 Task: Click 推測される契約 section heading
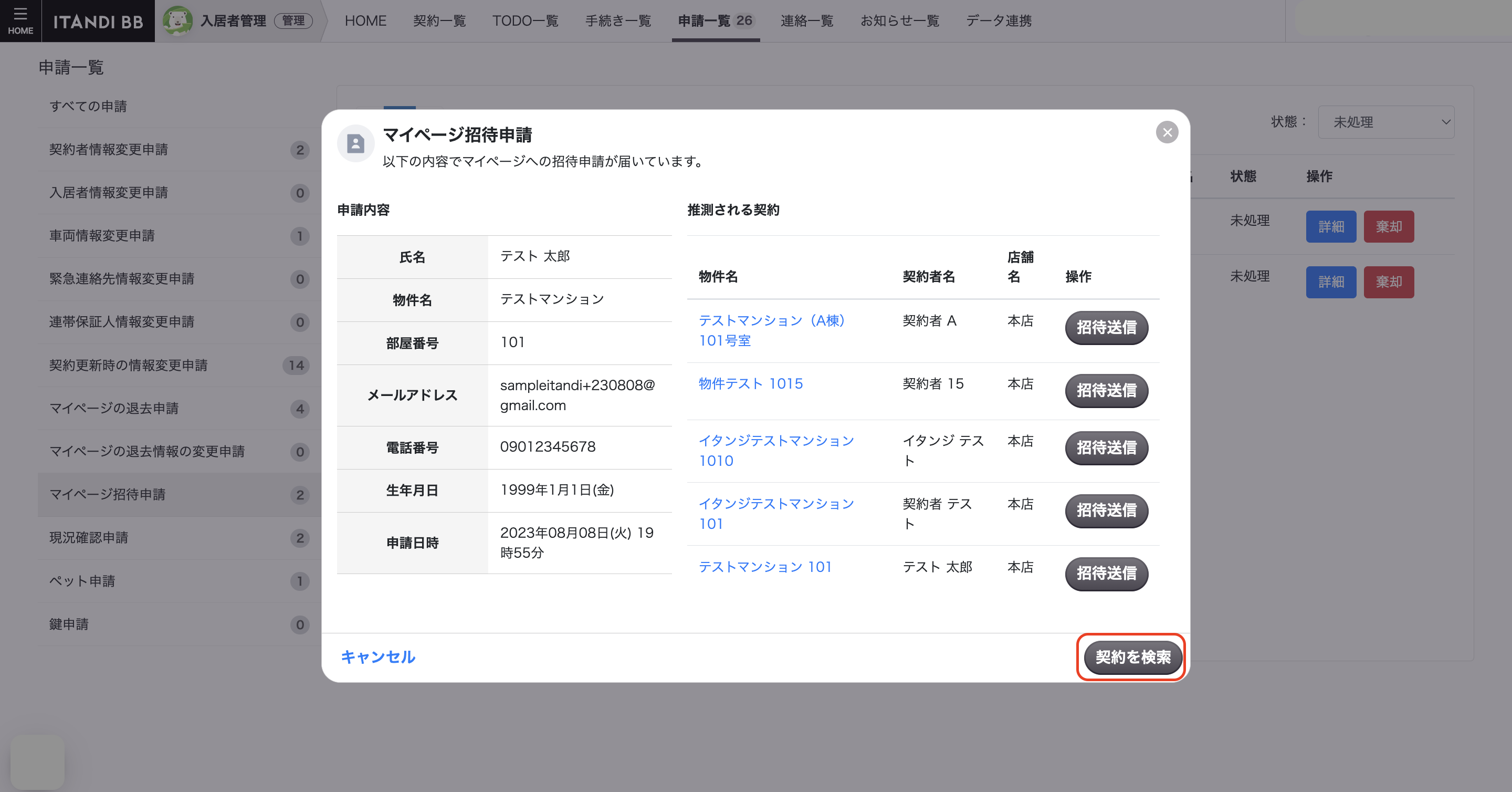(733, 210)
